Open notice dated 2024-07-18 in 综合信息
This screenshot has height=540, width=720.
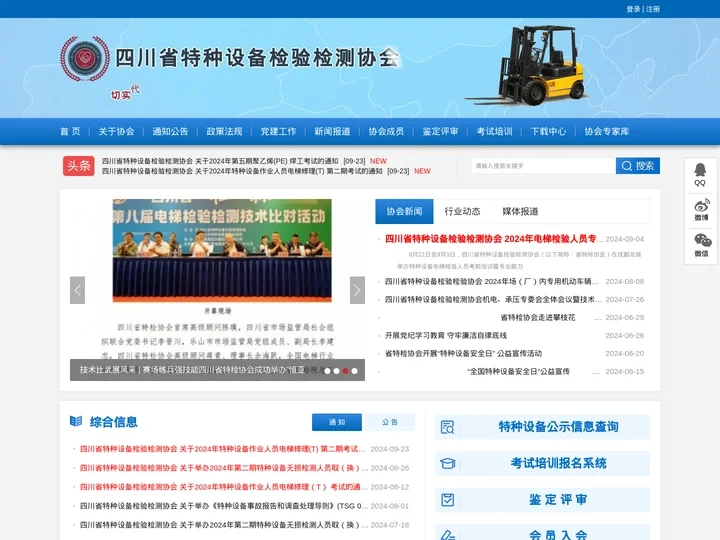225,525
